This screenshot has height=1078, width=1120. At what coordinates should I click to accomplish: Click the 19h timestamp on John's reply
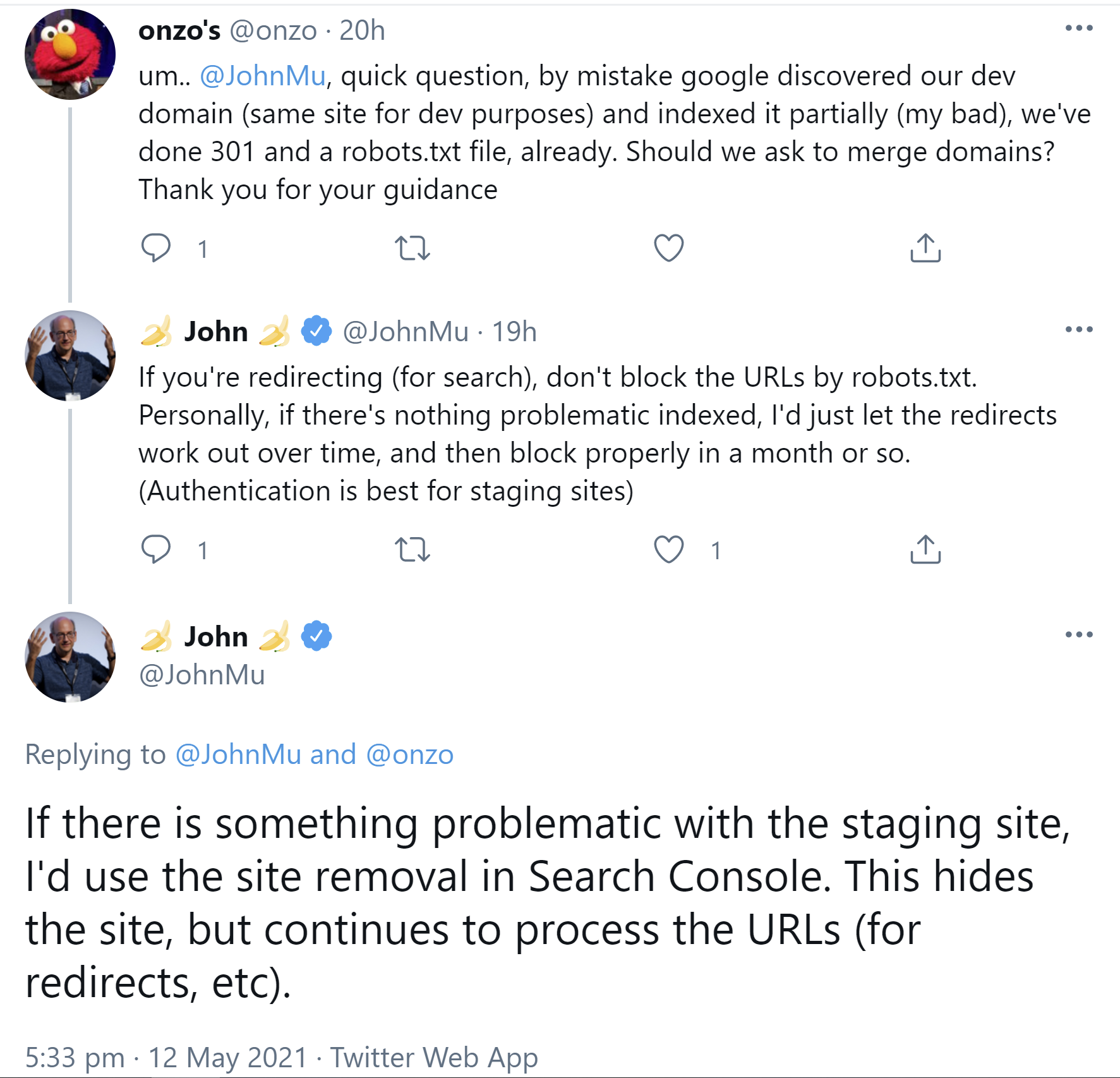tap(514, 331)
